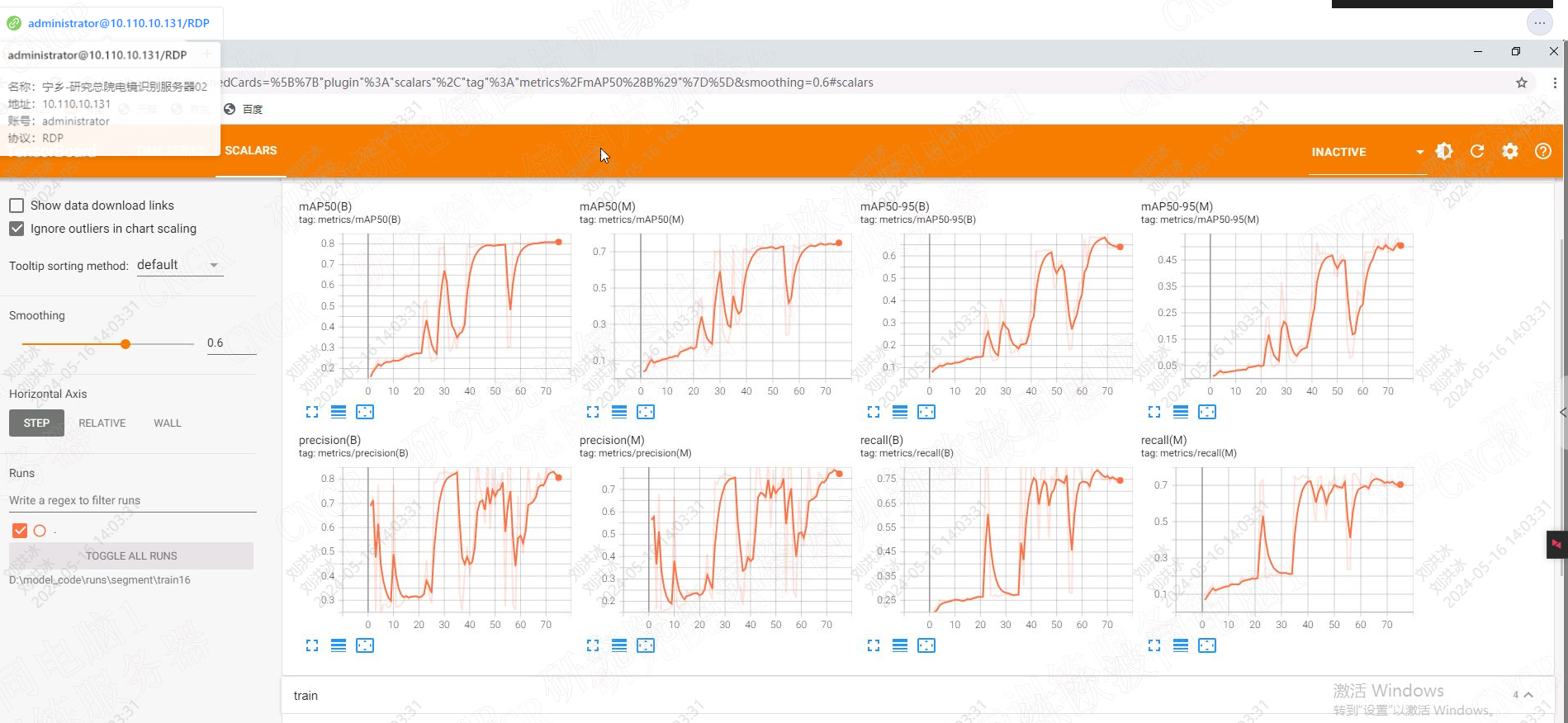Image resolution: width=1568 pixels, height=723 pixels.
Task: Click TOGGLE ALL RUNS button
Action: tap(131, 556)
